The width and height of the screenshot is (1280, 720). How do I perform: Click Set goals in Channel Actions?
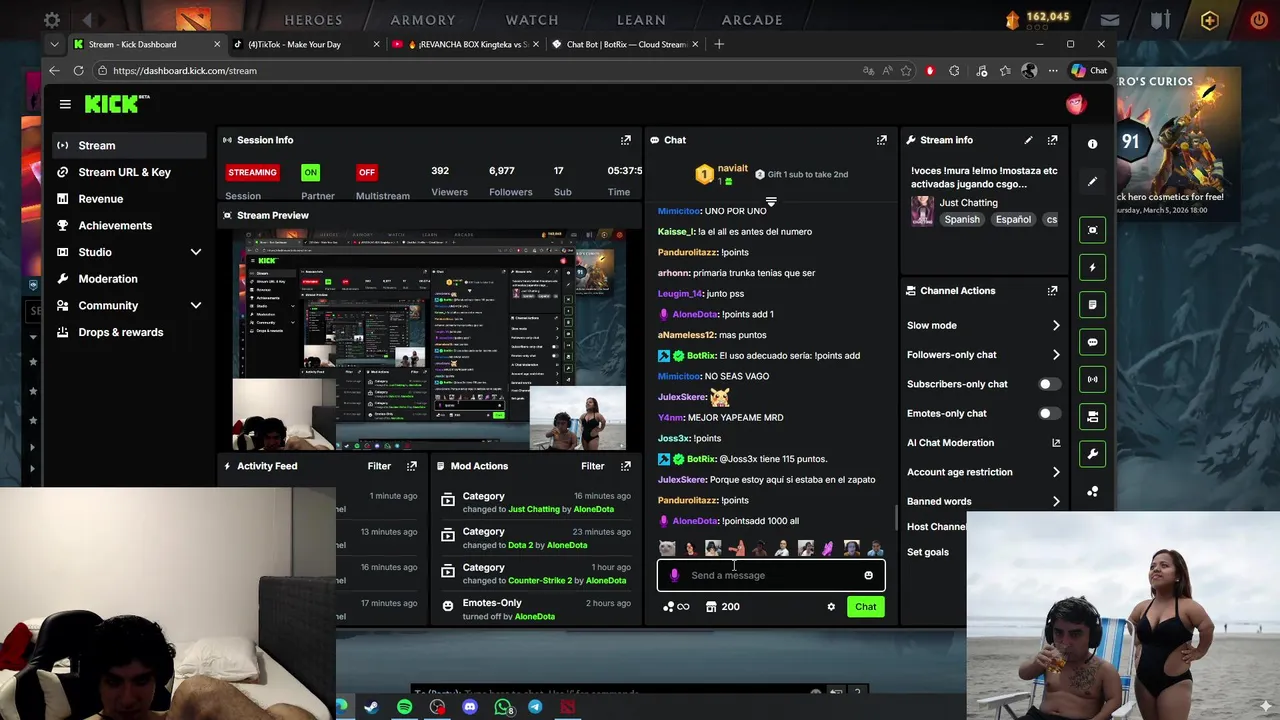tap(928, 552)
